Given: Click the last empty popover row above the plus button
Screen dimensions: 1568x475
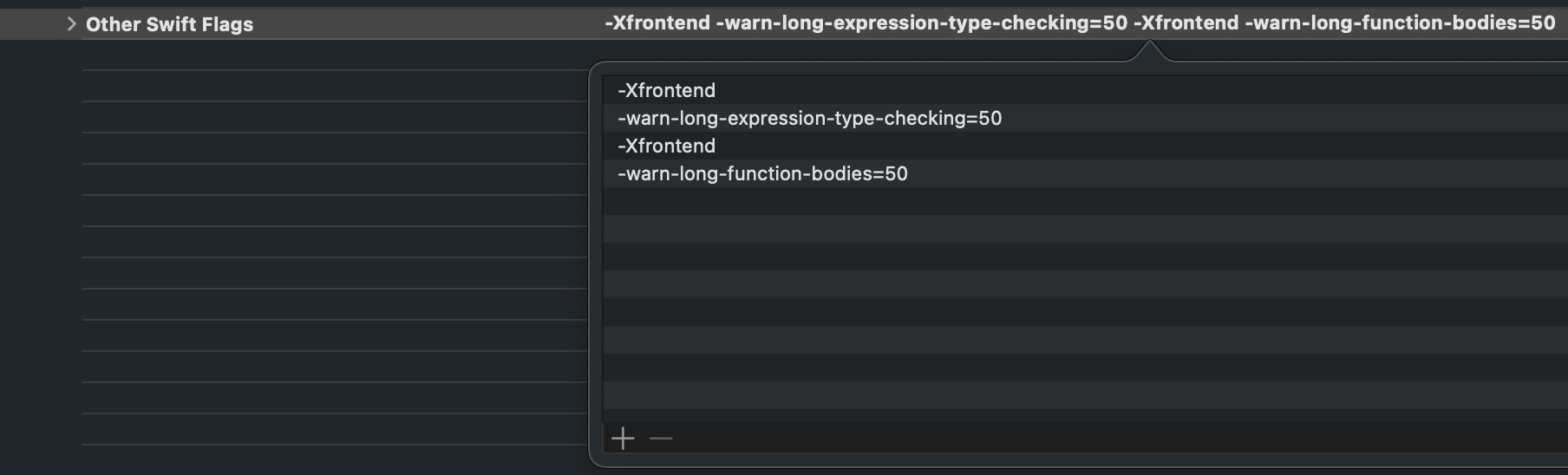Looking at the screenshot, I should coord(867,395).
